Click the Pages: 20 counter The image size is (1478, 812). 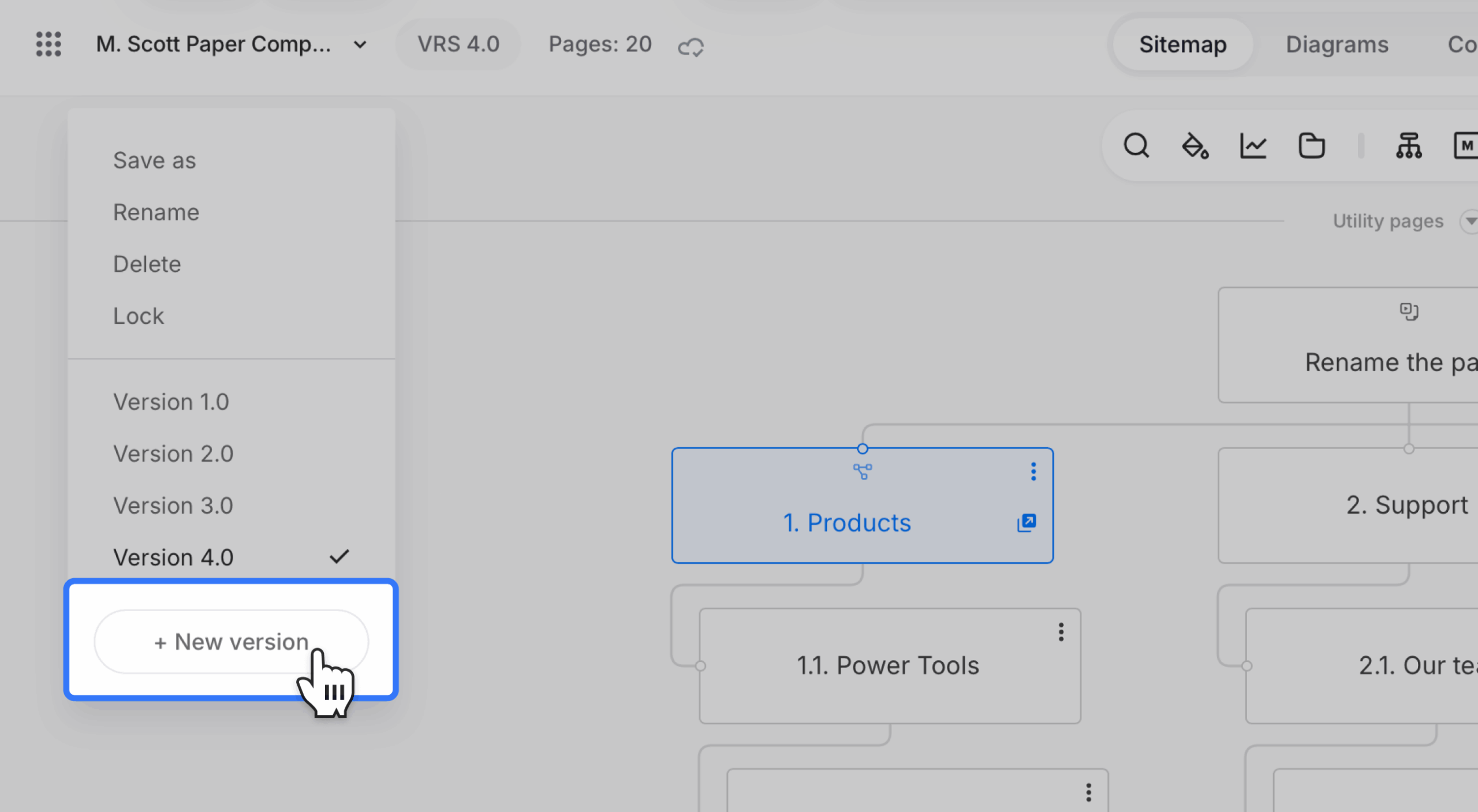(x=600, y=44)
